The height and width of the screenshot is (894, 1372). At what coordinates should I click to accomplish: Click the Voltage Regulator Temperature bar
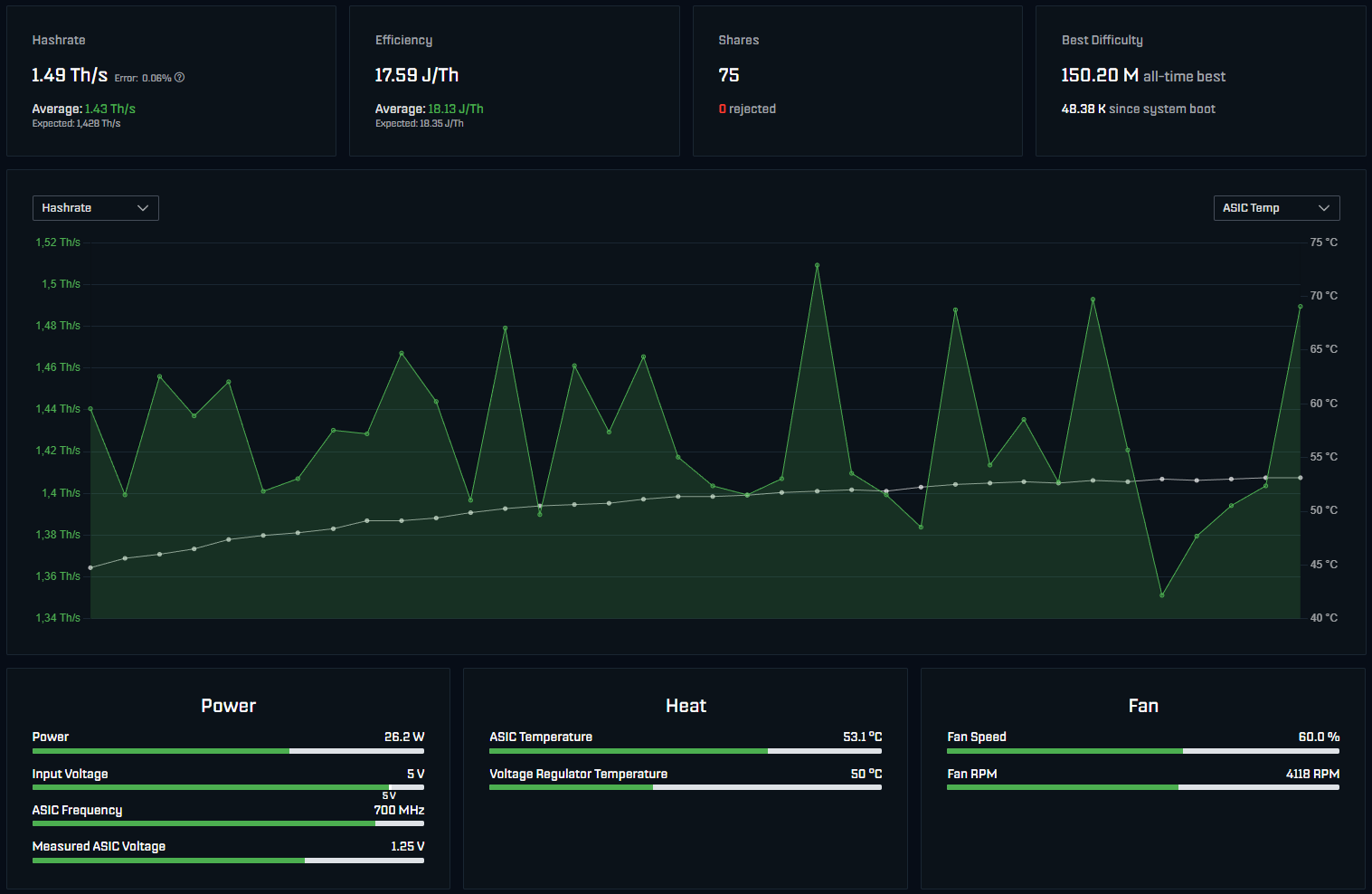[x=685, y=787]
